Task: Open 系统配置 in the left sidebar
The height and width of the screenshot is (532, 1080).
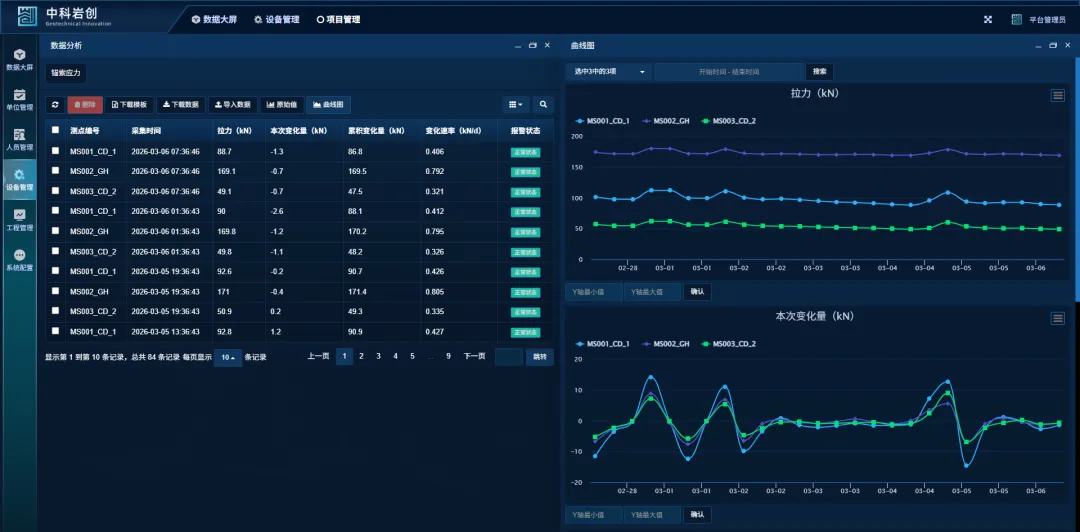Action: 19,260
